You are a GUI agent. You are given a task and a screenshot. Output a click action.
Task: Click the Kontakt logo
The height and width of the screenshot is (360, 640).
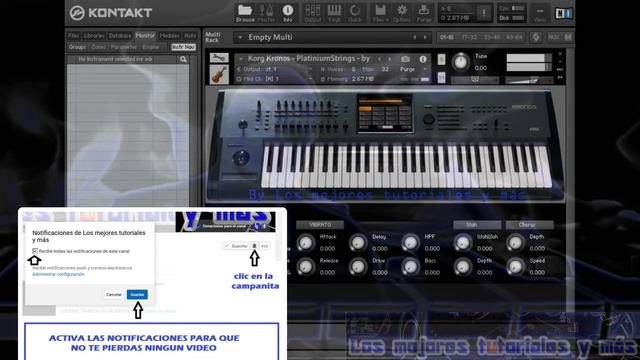click(x=111, y=13)
